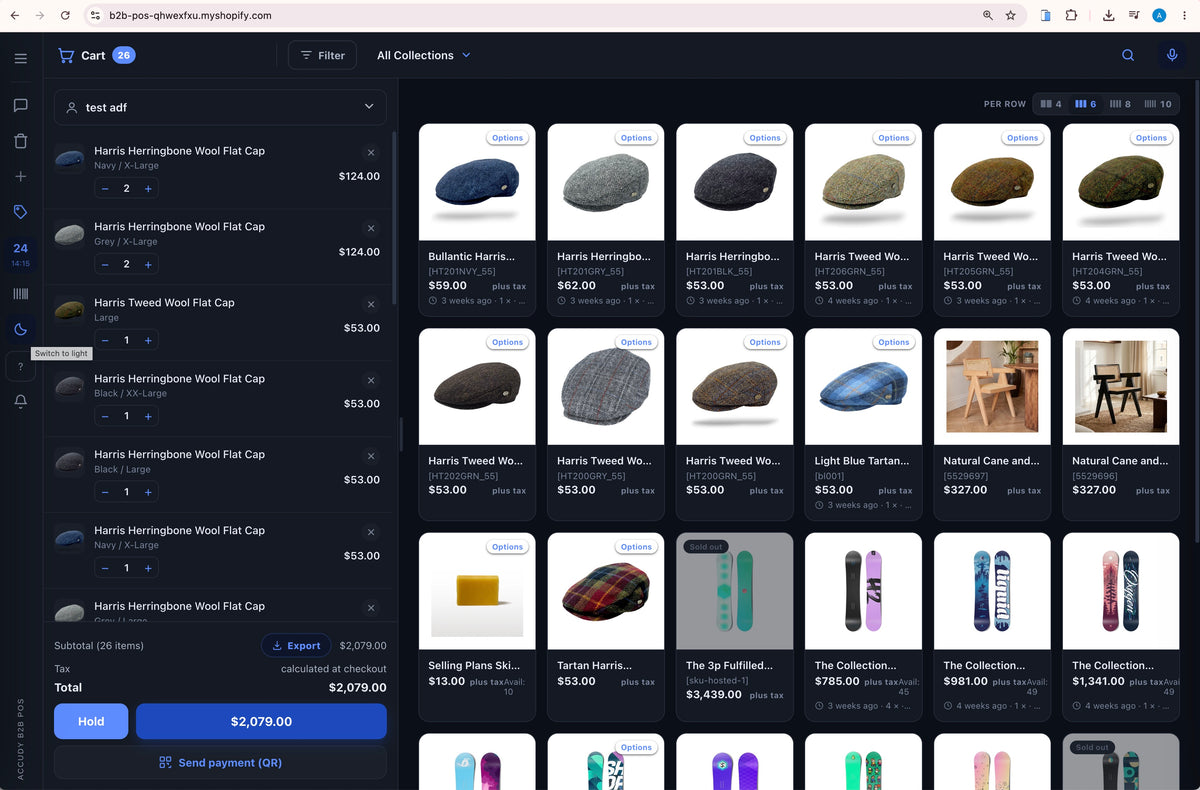The image size is (1200, 790).
Task: Click the Cart icon header
Action: 66,56
